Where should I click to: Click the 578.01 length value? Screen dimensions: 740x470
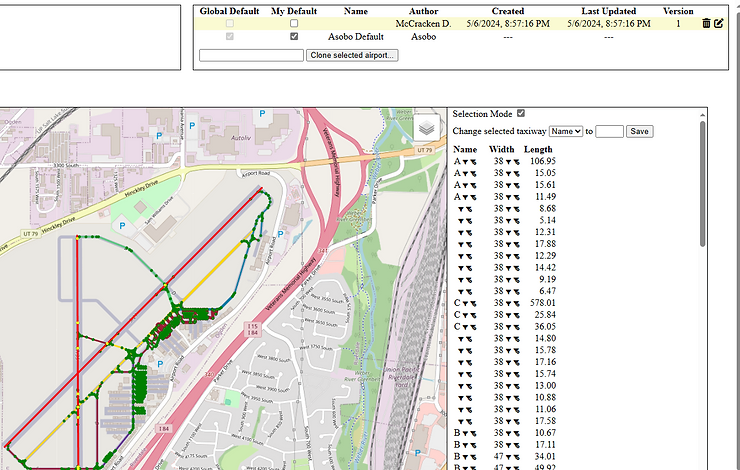click(543, 303)
